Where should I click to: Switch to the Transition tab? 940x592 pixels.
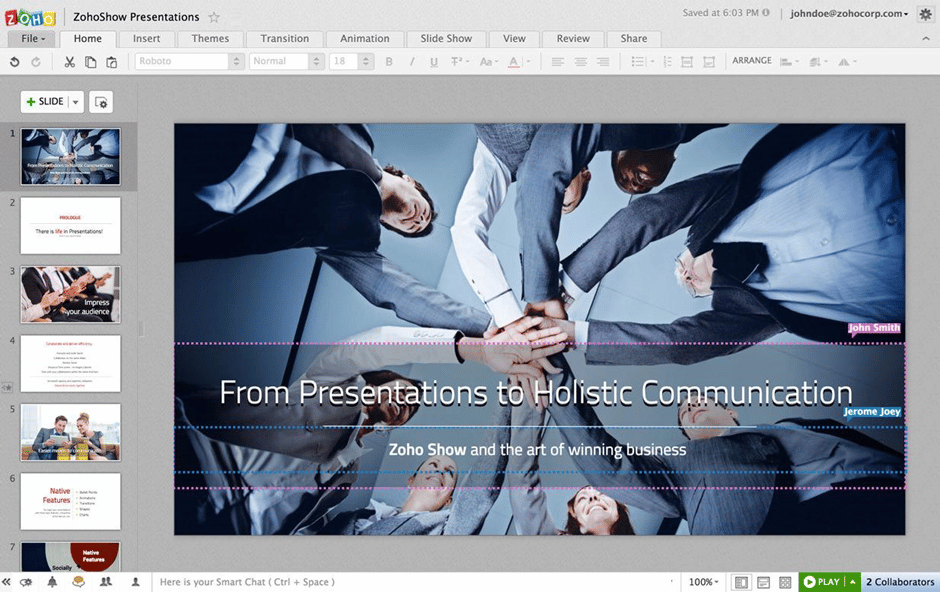(x=284, y=39)
